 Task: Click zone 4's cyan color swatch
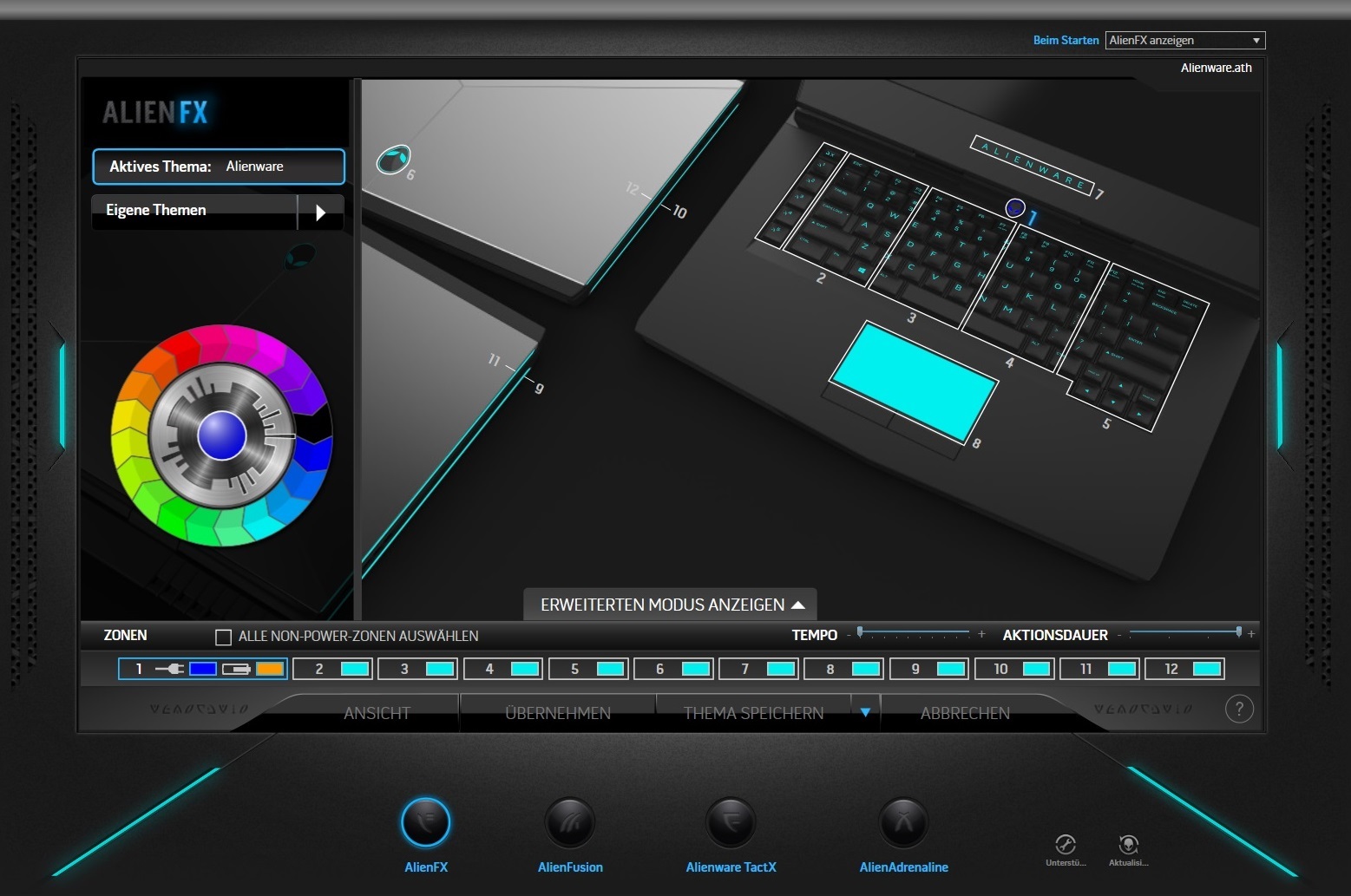click(525, 669)
